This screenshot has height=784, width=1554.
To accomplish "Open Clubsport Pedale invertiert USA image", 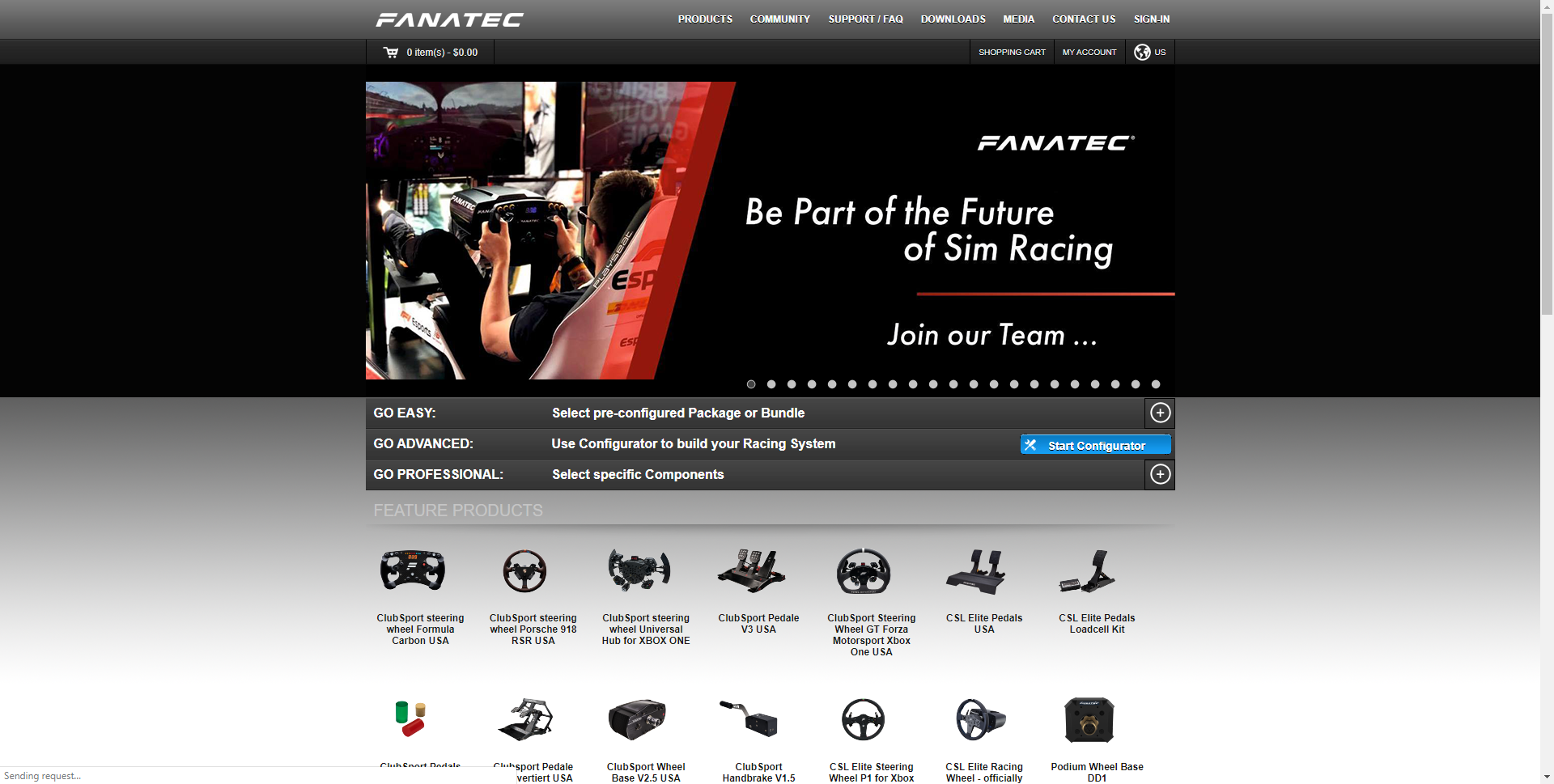I will tap(526, 718).
